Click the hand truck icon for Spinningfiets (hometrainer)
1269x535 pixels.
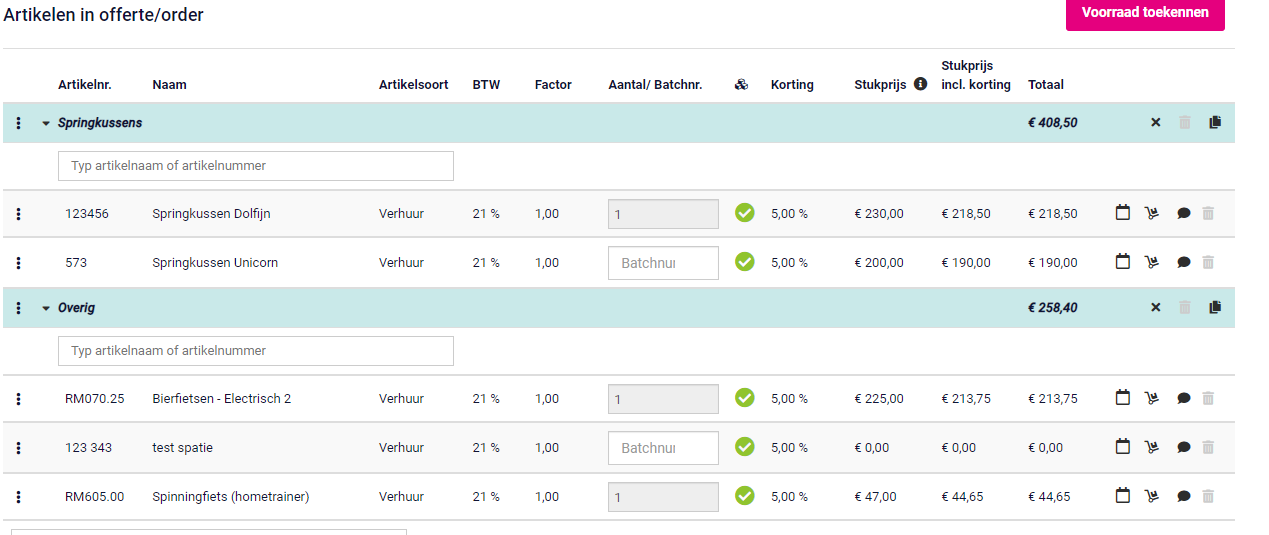click(1152, 496)
